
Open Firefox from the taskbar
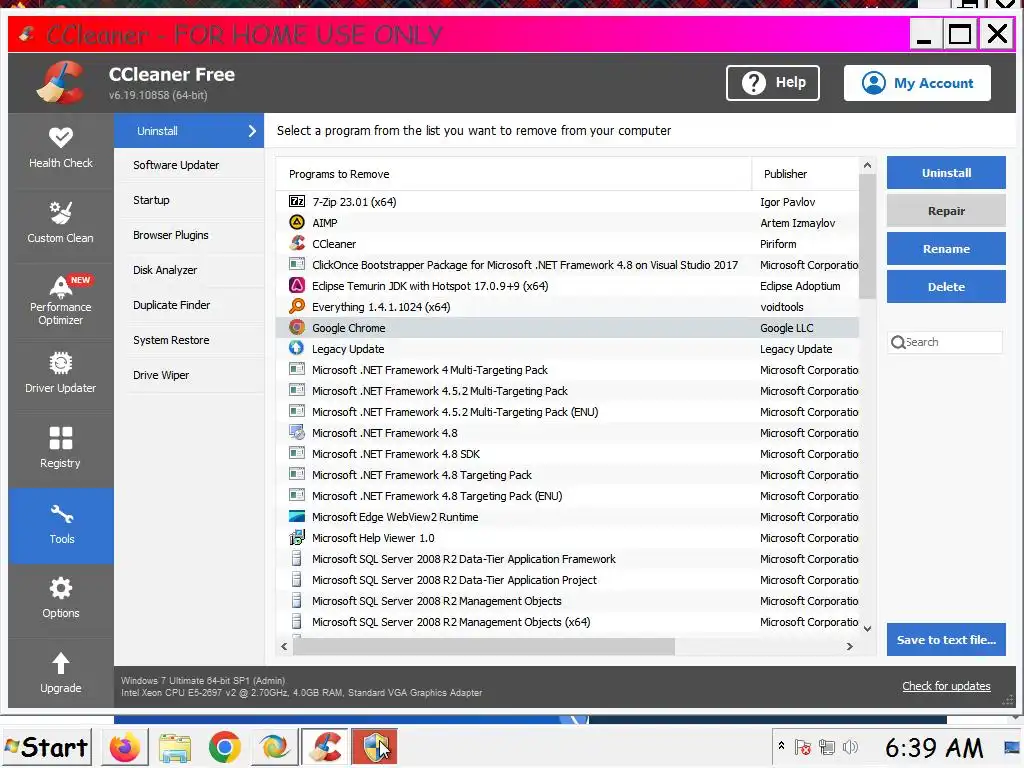[124, 747]
